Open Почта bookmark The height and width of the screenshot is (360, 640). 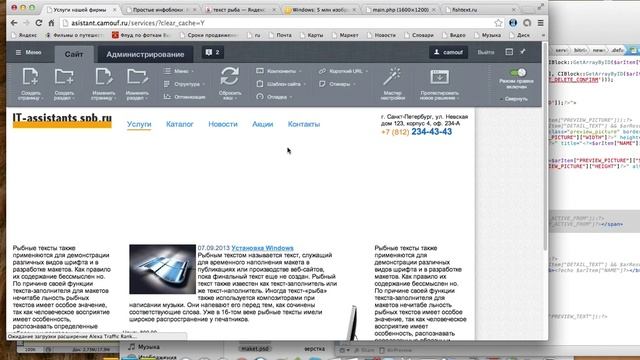click(x=280, y=35)
